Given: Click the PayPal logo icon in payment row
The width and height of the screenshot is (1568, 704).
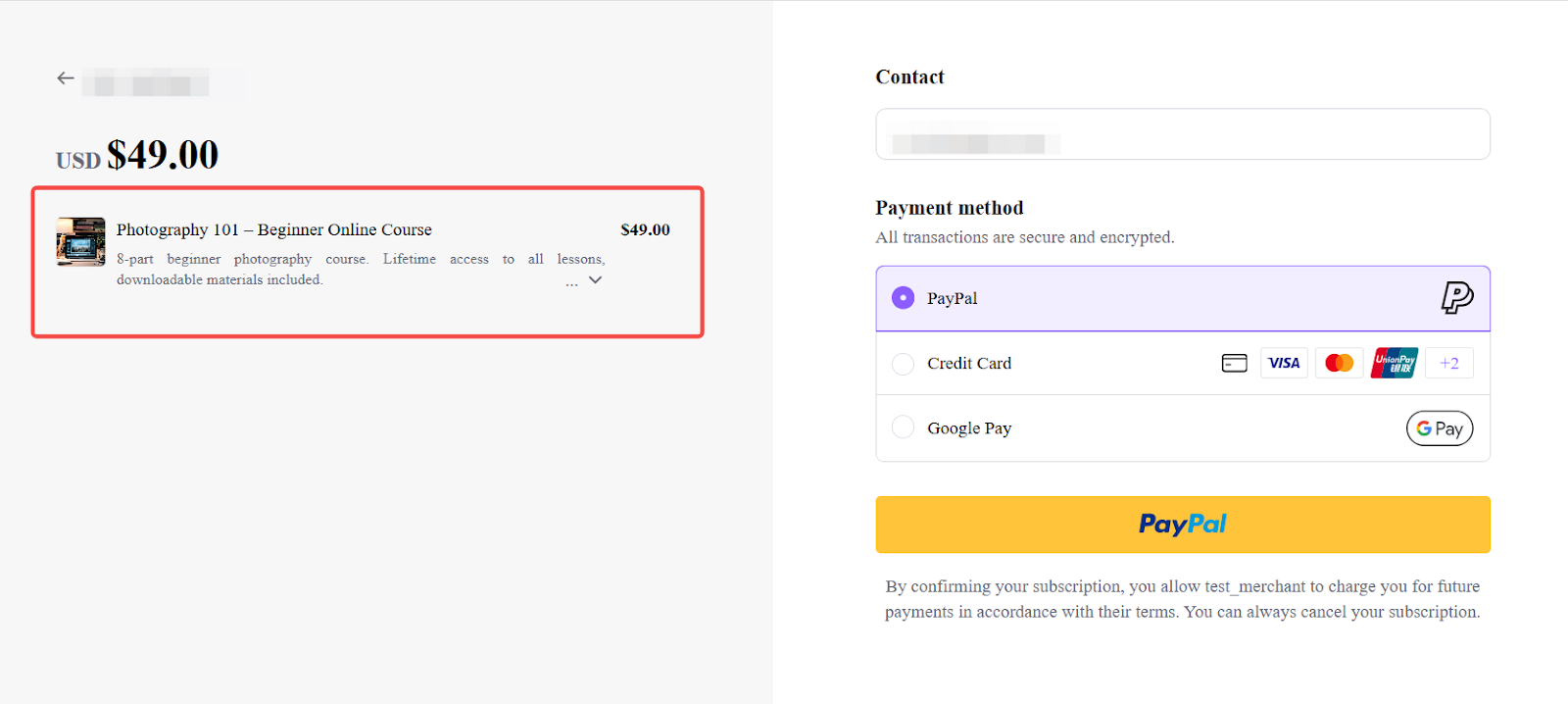Looking at the screenshot, I should tap(1456, 297).
